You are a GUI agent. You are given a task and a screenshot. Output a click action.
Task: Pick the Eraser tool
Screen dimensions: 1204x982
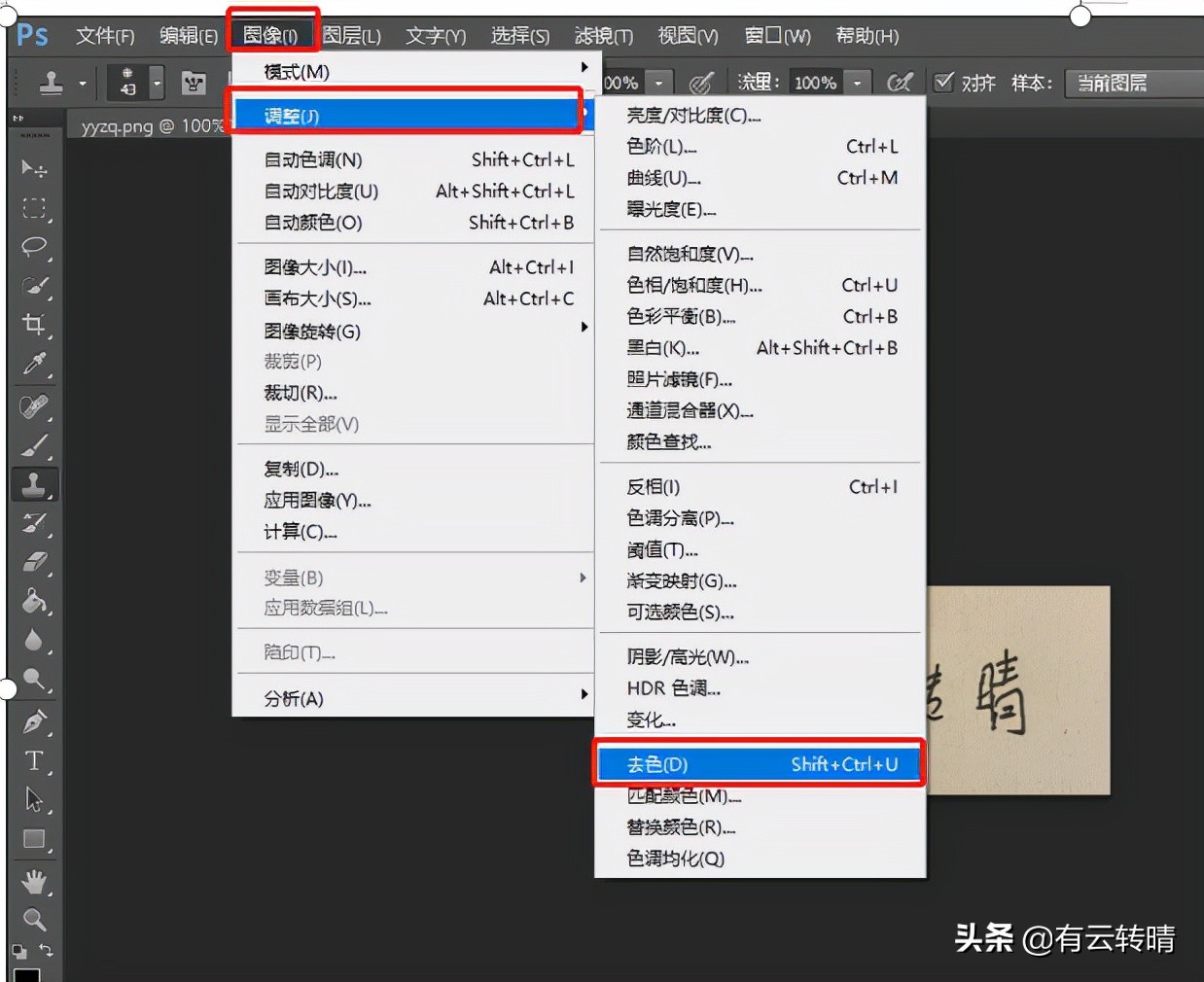(x=34, y=562)
